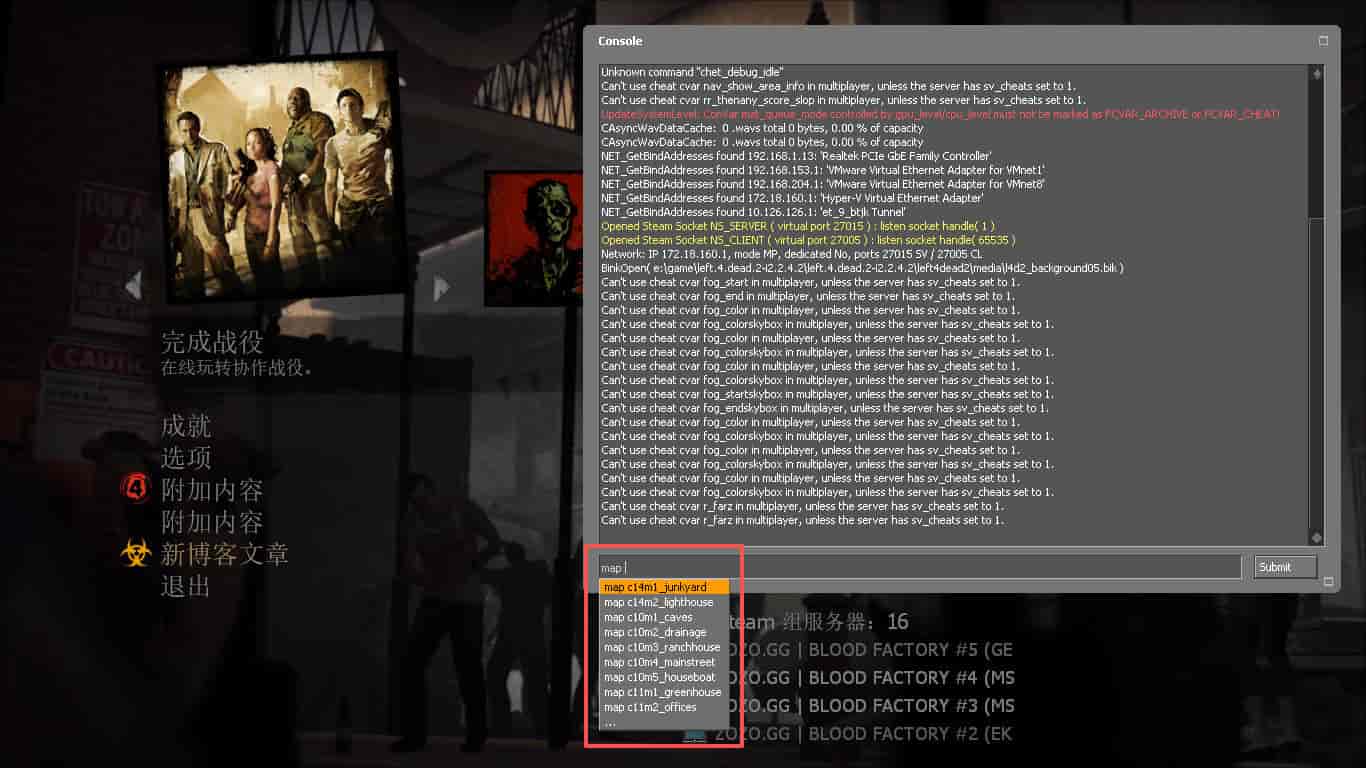Viewport: 1366px width, 768px height.
Task: Click the Console title bar text
Action: click(x=620, y=41)
